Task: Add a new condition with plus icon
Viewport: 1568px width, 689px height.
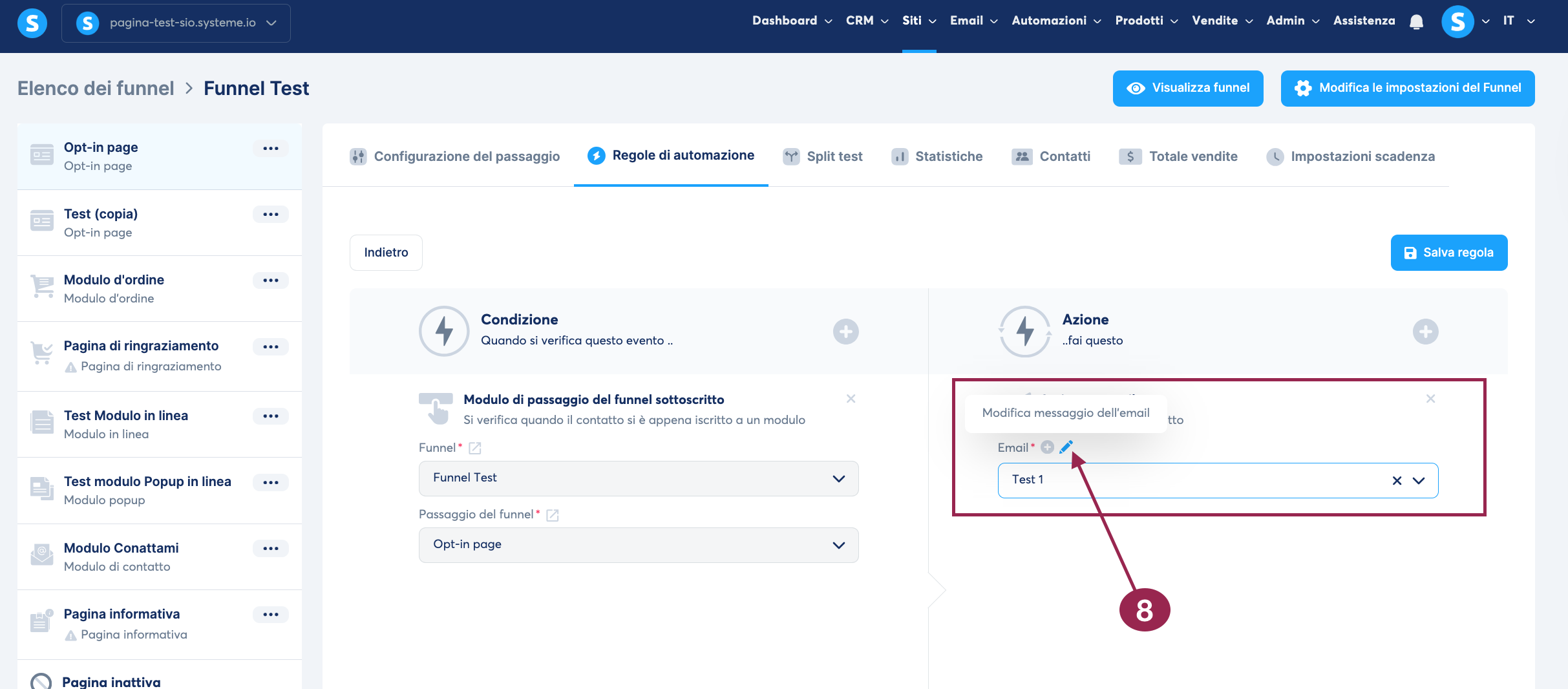Action: tap(845, 332)
